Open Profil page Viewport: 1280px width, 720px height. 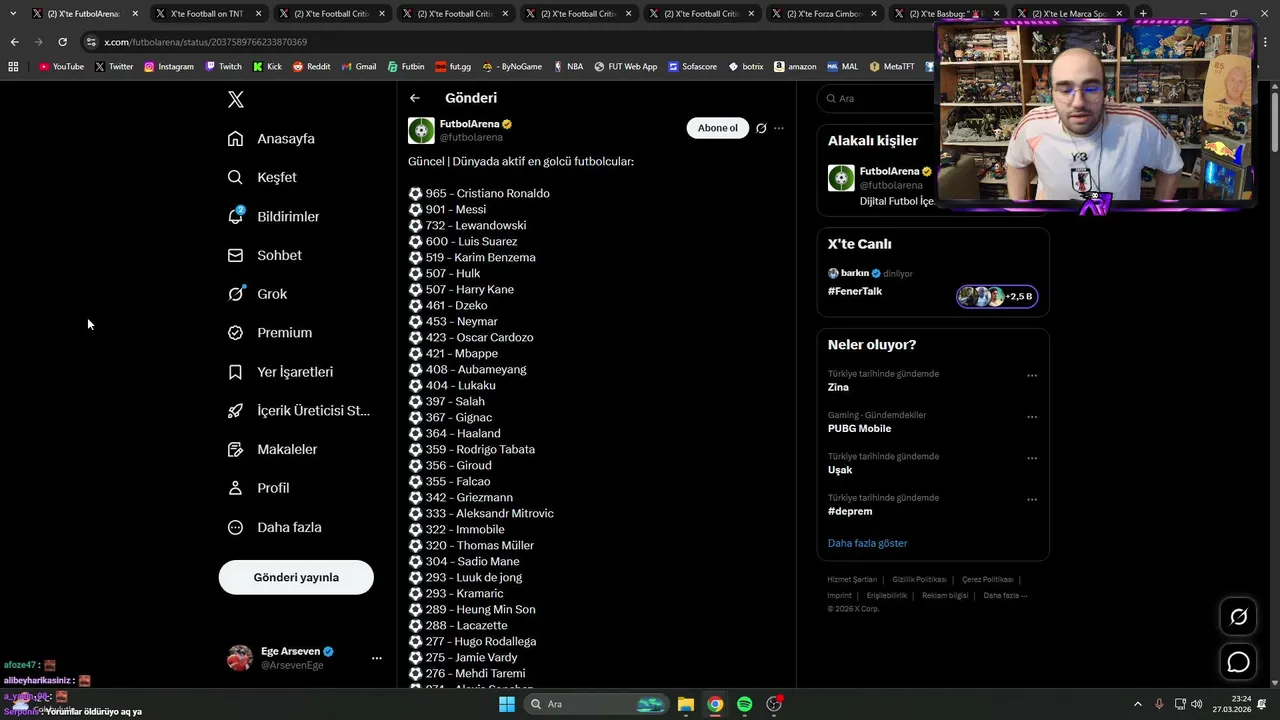point(258,488)
